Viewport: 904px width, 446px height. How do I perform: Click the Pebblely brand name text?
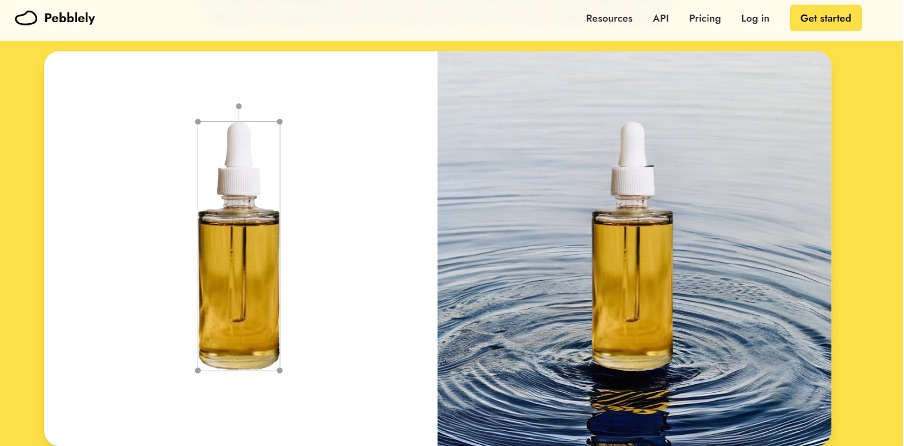(69, 18)
